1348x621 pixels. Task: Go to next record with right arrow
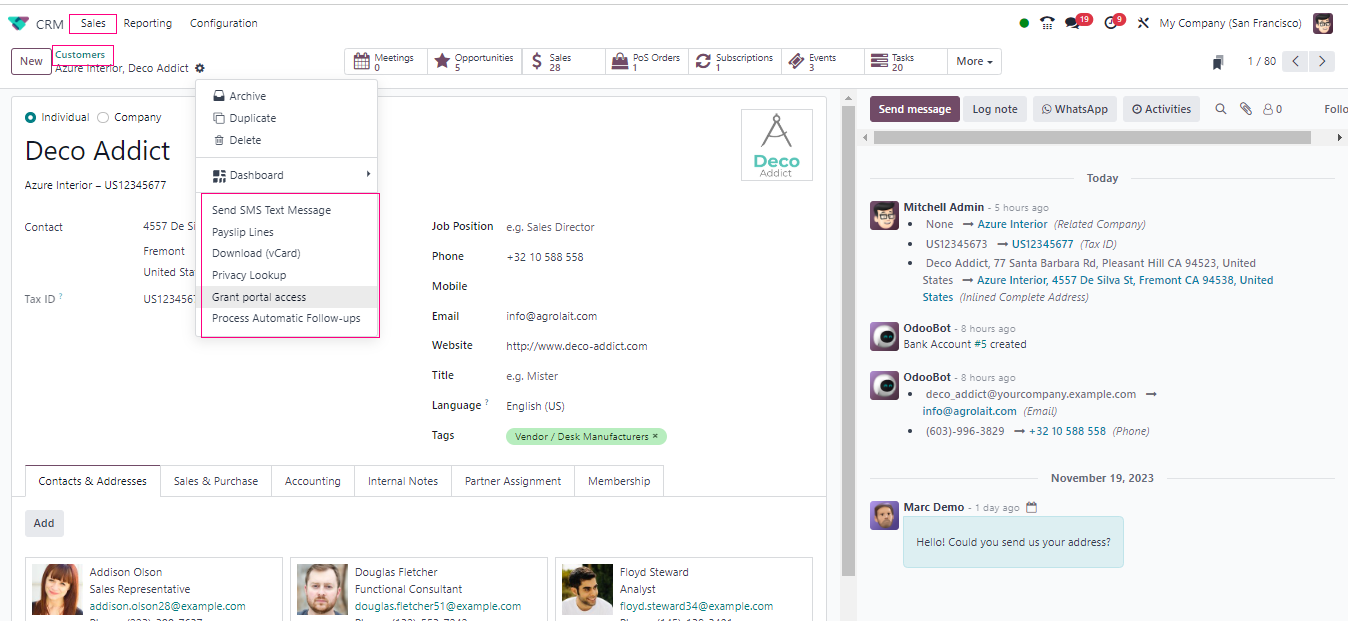point(1322,62)
